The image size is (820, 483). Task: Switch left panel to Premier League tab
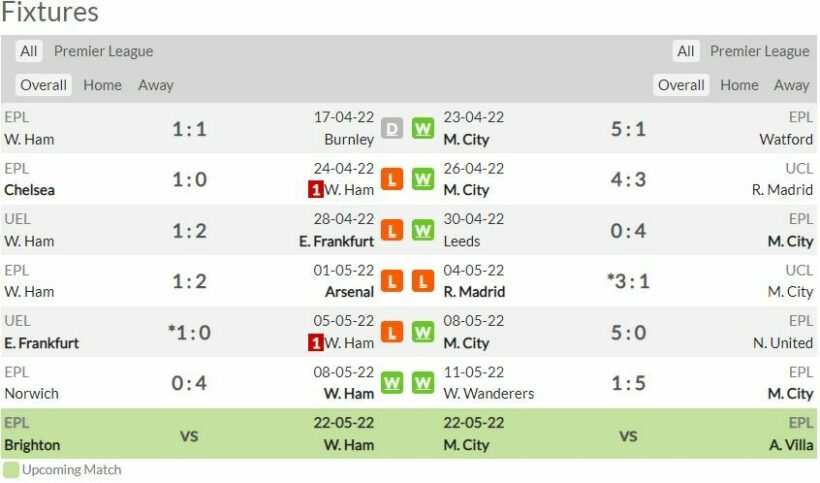tap(103, 51)
